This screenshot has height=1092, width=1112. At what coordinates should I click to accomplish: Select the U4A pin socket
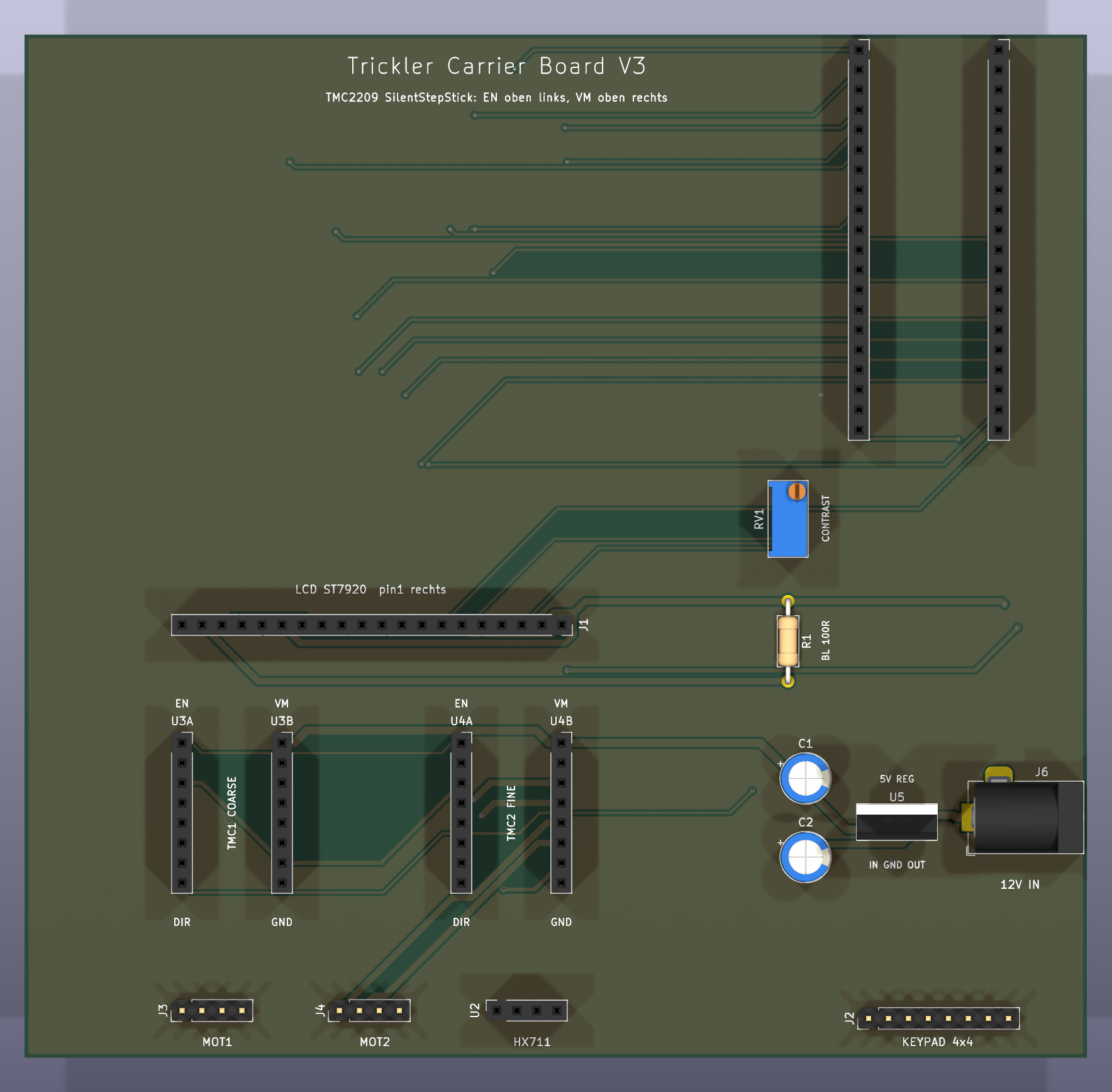[461, 813]
